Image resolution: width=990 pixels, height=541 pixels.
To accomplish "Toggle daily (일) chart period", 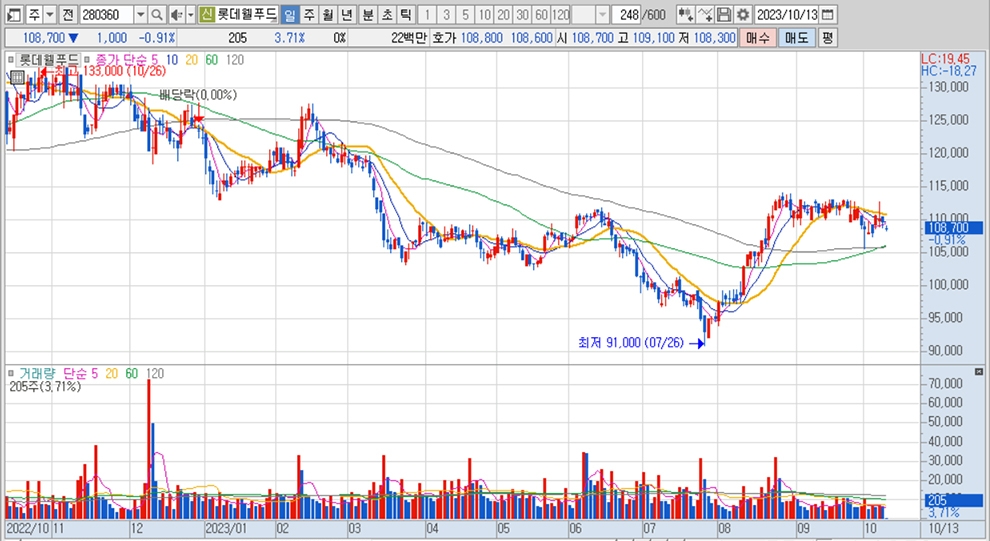I will tap(289, 15).
